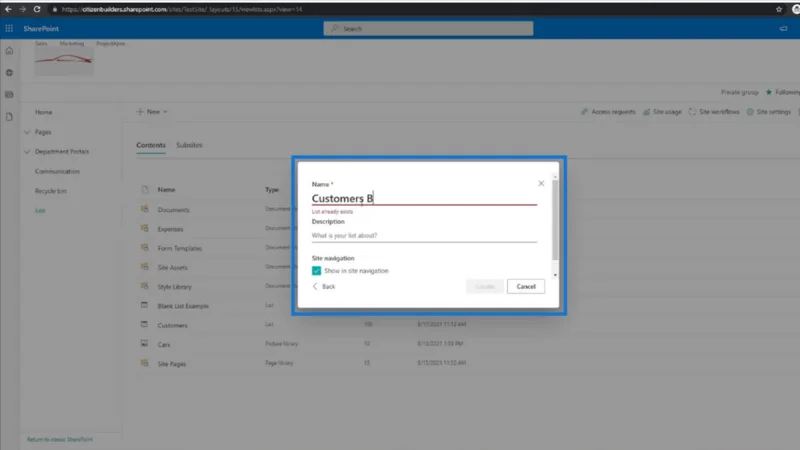The image size is (800, 450).
Task: Click the SharePoint brand title in header
Action: coord(41,29)
